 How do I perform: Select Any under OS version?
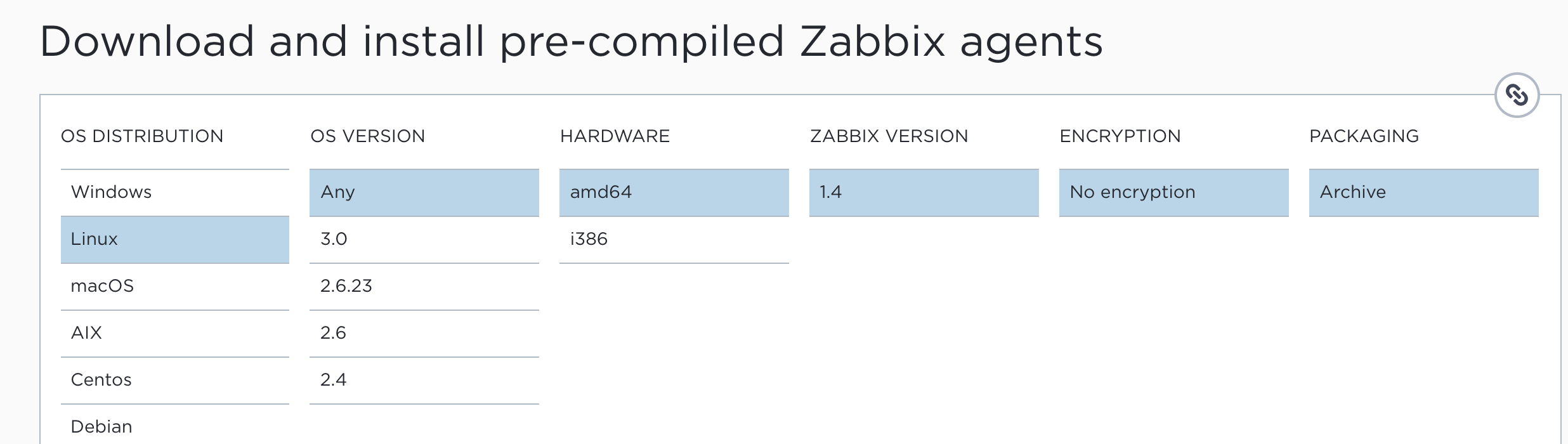pos(424,192)
